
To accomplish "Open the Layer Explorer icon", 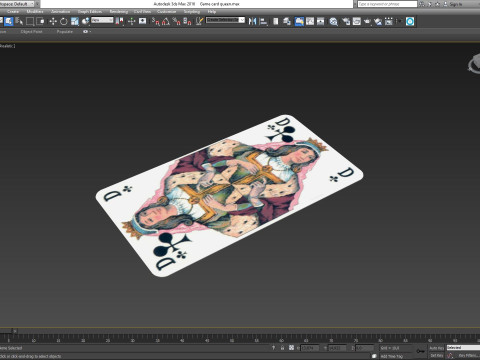I will click(x=287, y=21).
